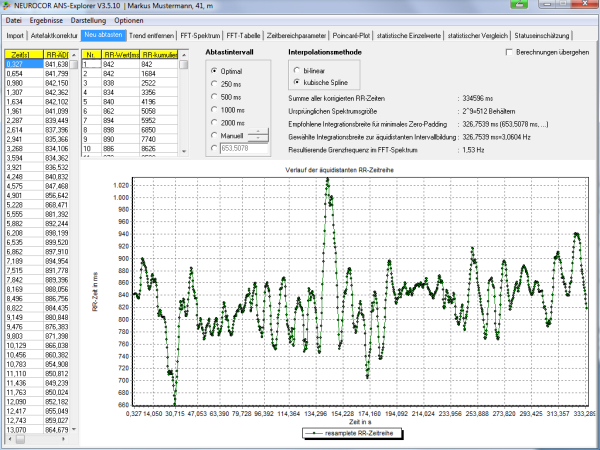Click resamplete RR-Zeitreihe legend entry

(352, 433)
